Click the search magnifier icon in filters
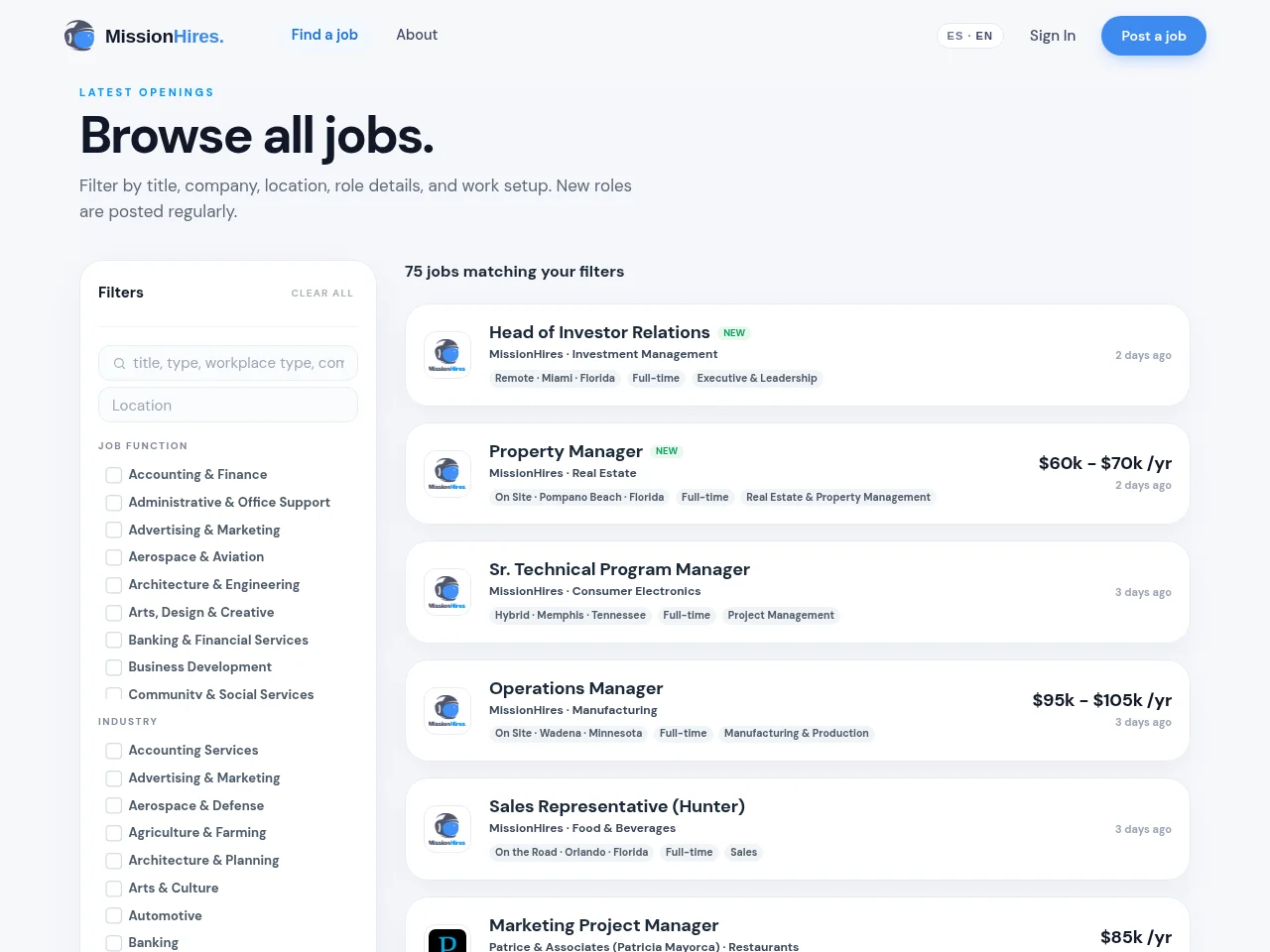 click(x=119, y=364)
